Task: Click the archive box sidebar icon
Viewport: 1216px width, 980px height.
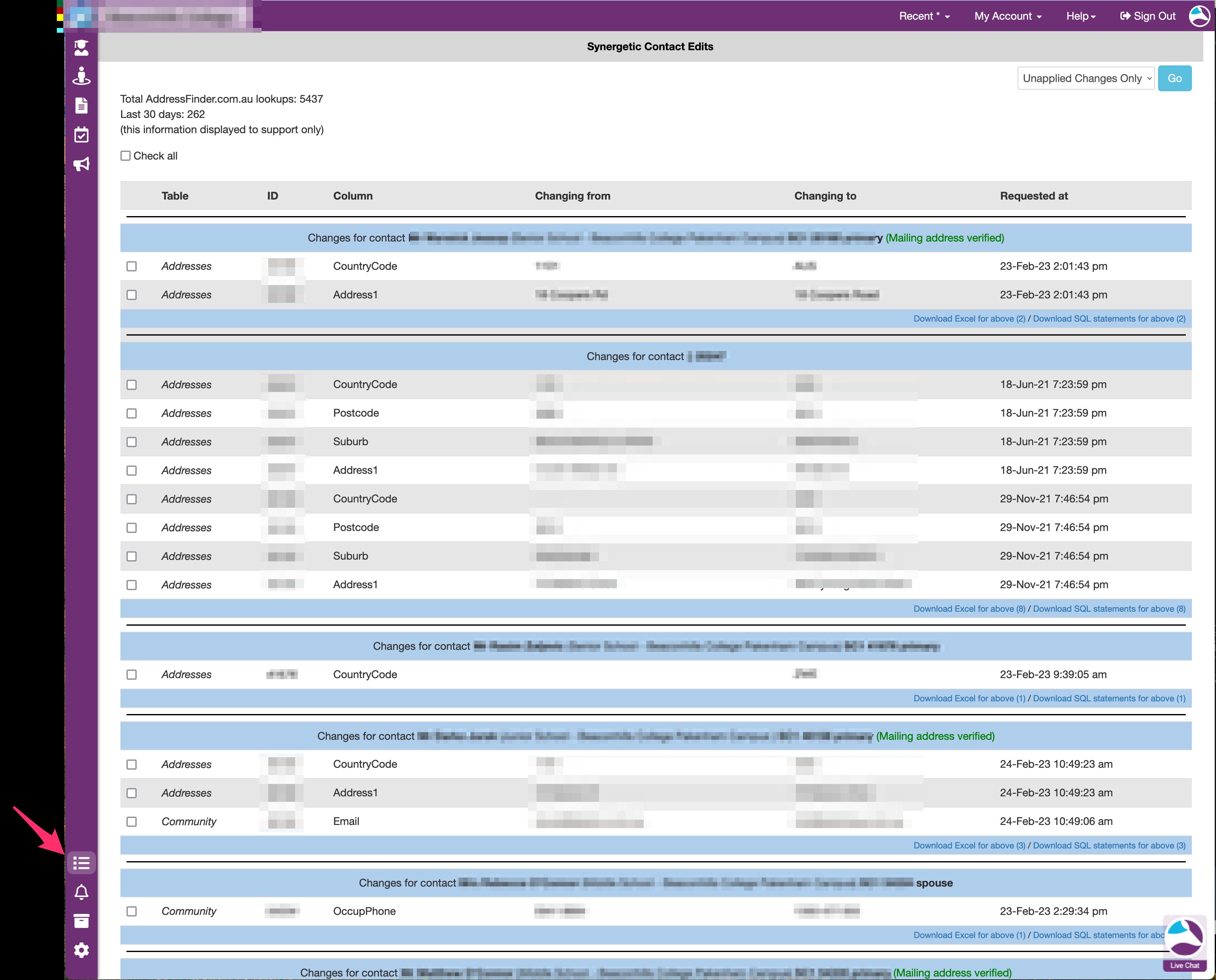Action: 81,921
